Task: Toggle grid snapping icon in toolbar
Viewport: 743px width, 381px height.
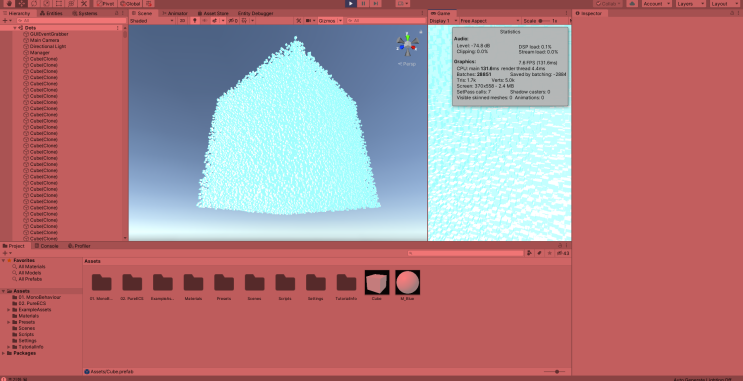Action: pos(149,3)
